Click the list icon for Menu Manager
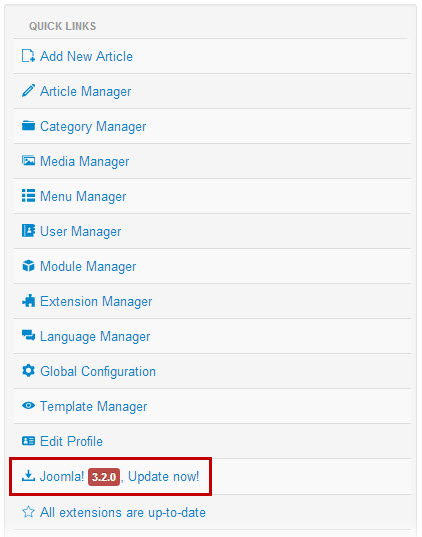Image resolution: width=422 pixels, height=537 pixels. (x=28, y=196)
